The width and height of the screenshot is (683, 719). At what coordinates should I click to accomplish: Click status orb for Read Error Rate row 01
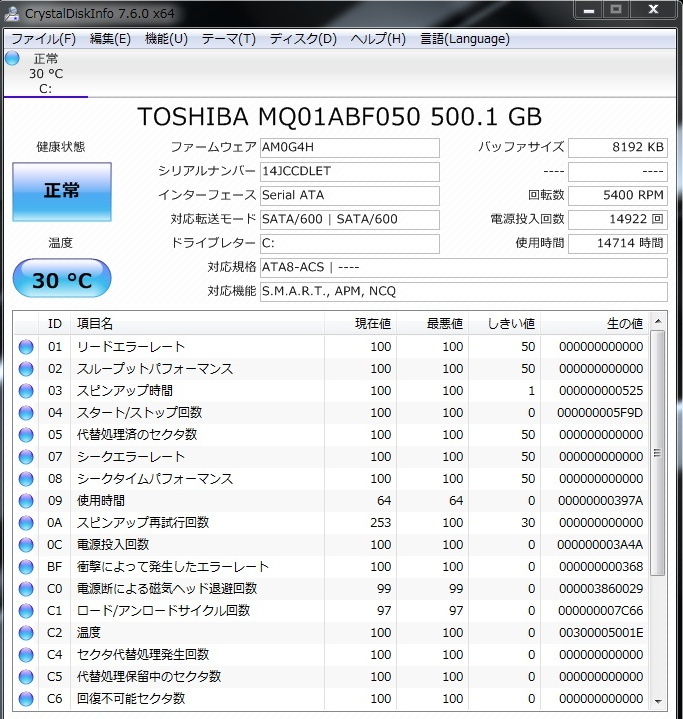point(26,347)
